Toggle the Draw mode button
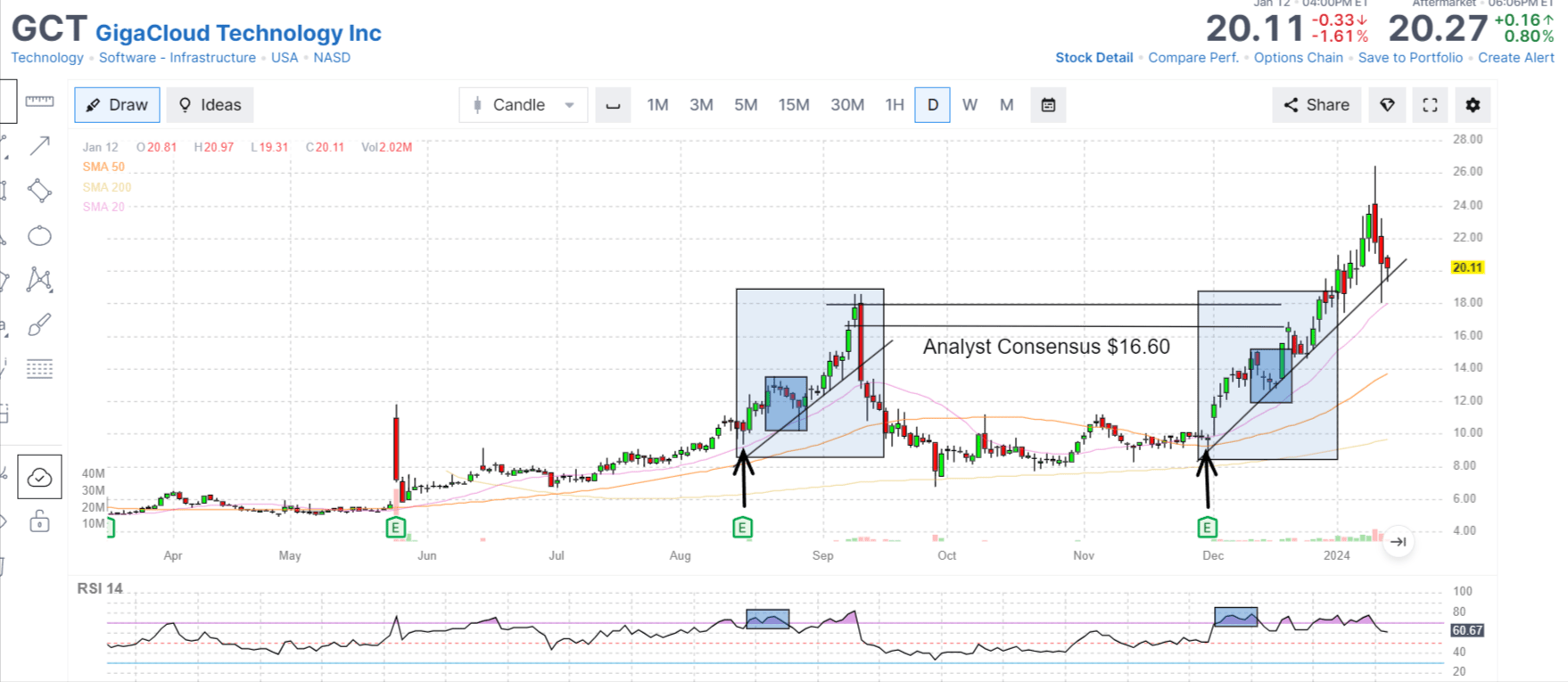1568x682 pixels. tap(117, 105)
